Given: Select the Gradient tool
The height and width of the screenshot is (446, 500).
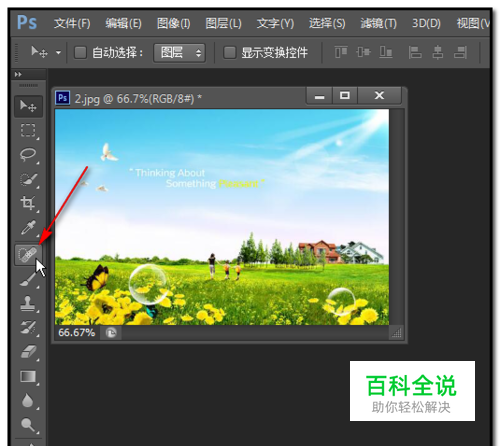Looking at the screenshot, I should click(28, 377).
